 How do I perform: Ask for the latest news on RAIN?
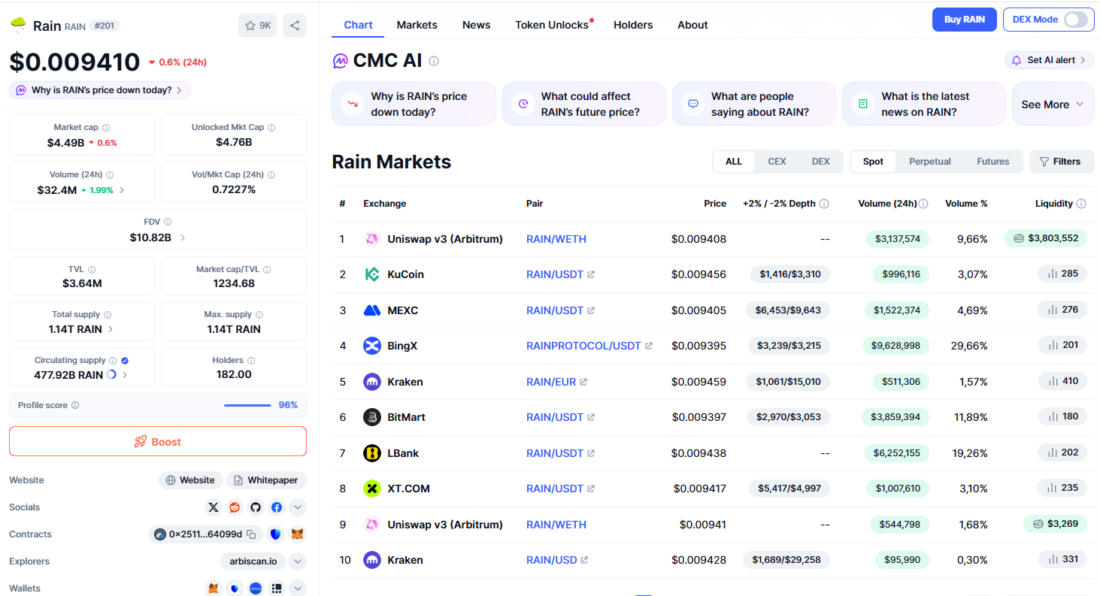(x=923, y=104)
